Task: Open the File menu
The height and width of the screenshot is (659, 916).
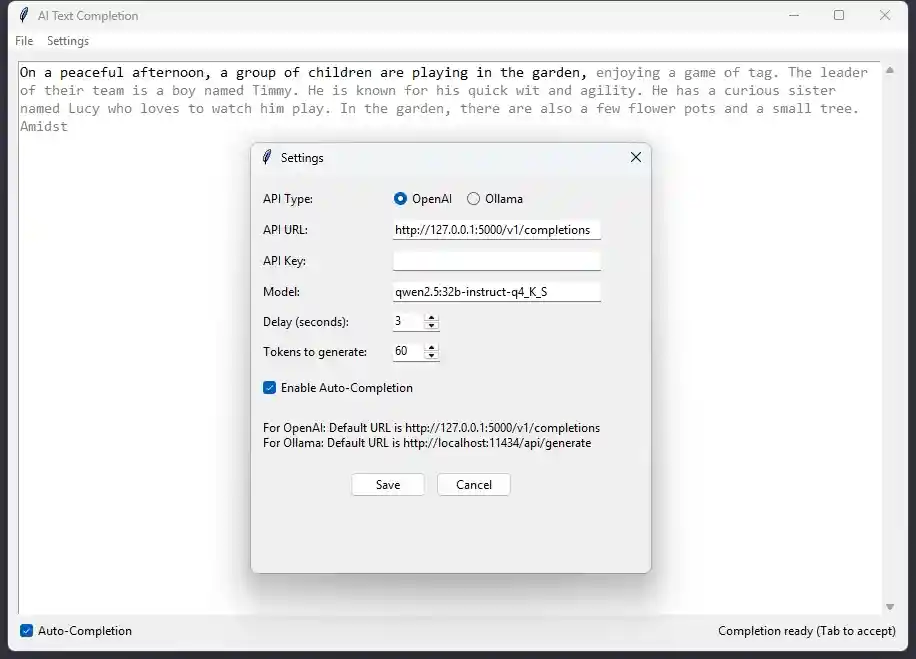Action: tap(23, 41)
